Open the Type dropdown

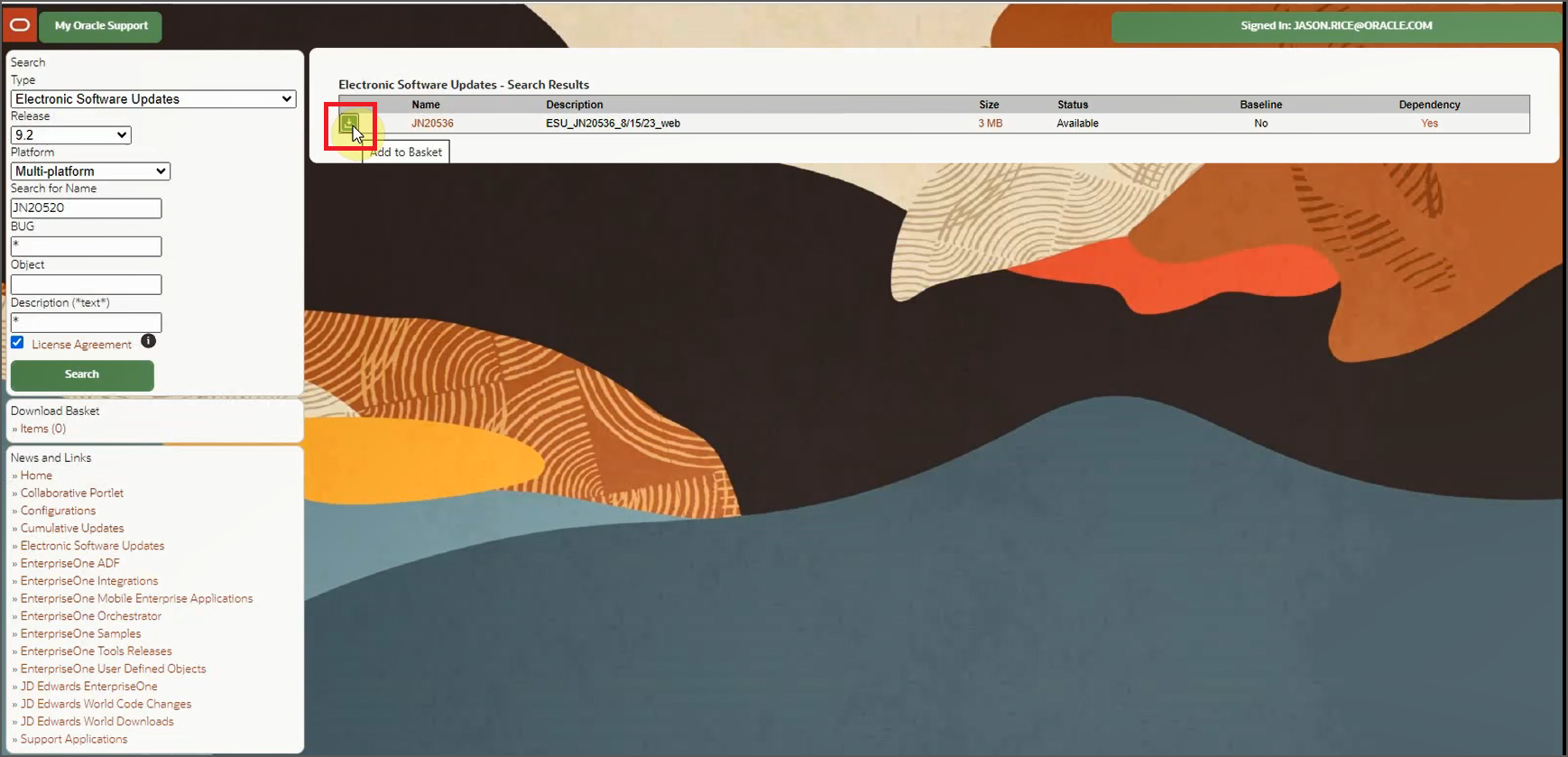click(153, 99)
